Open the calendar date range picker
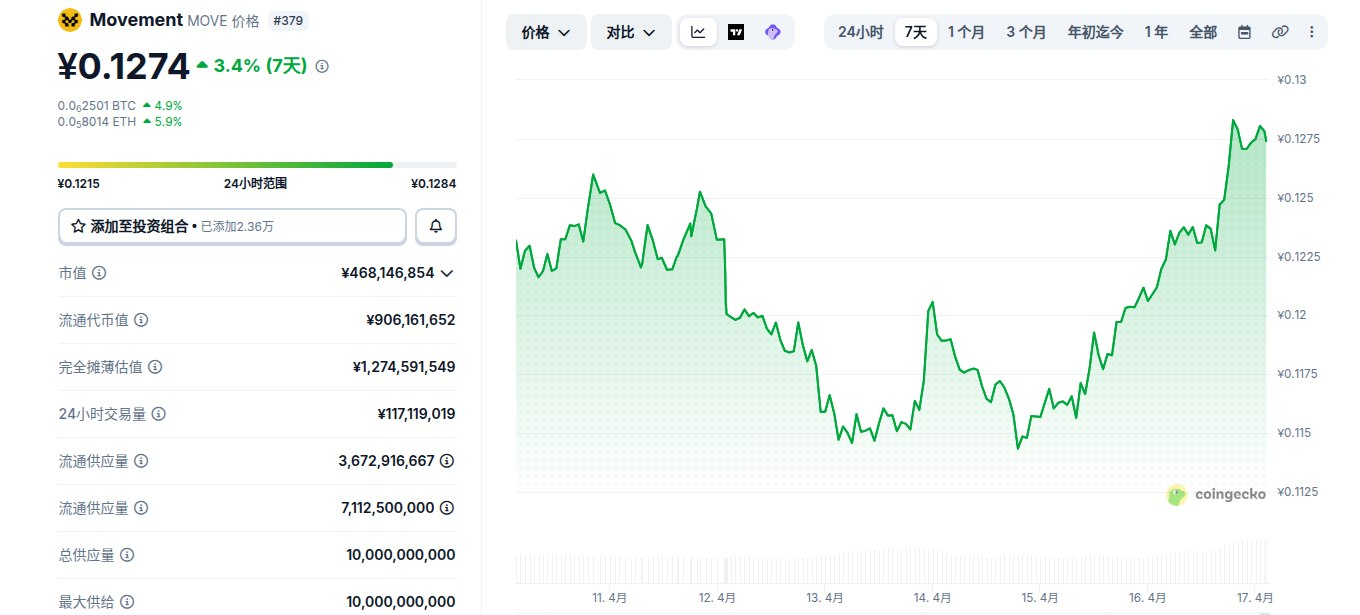The height and width of the screenshot is (615, 1360). coord(1244,32)
